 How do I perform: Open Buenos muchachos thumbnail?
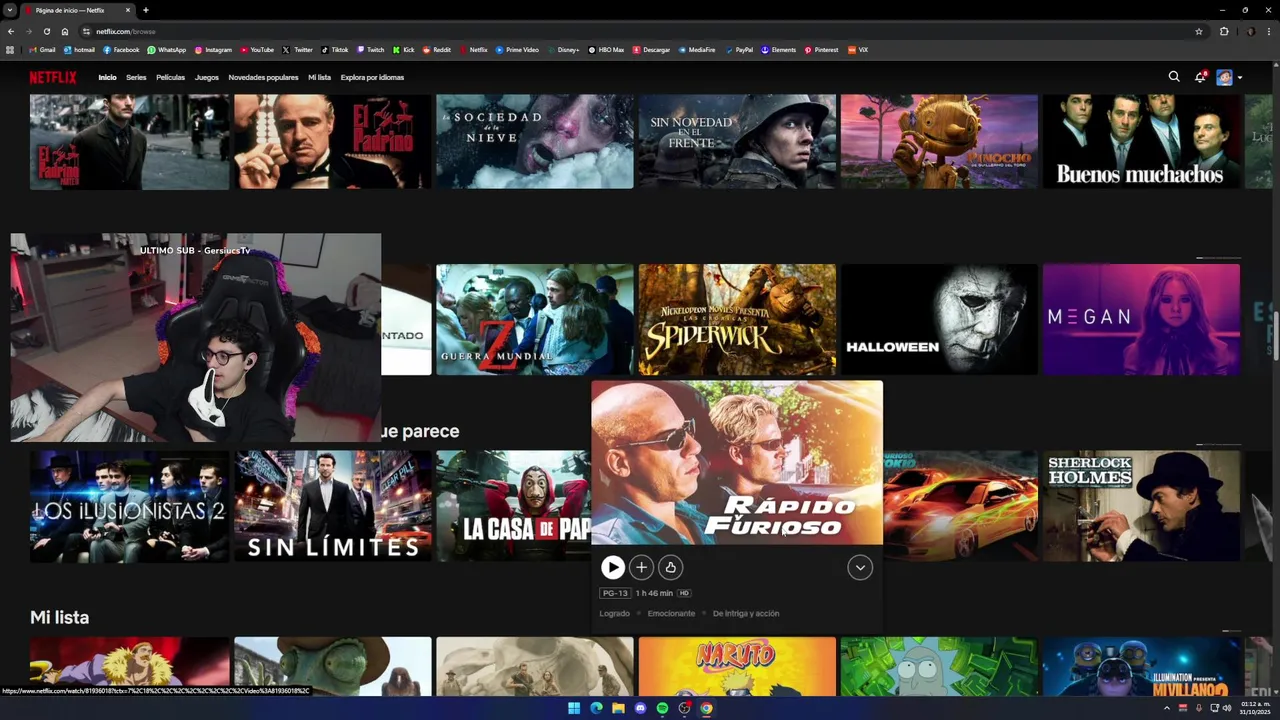pyautogui.click(x=1142, y=141)
